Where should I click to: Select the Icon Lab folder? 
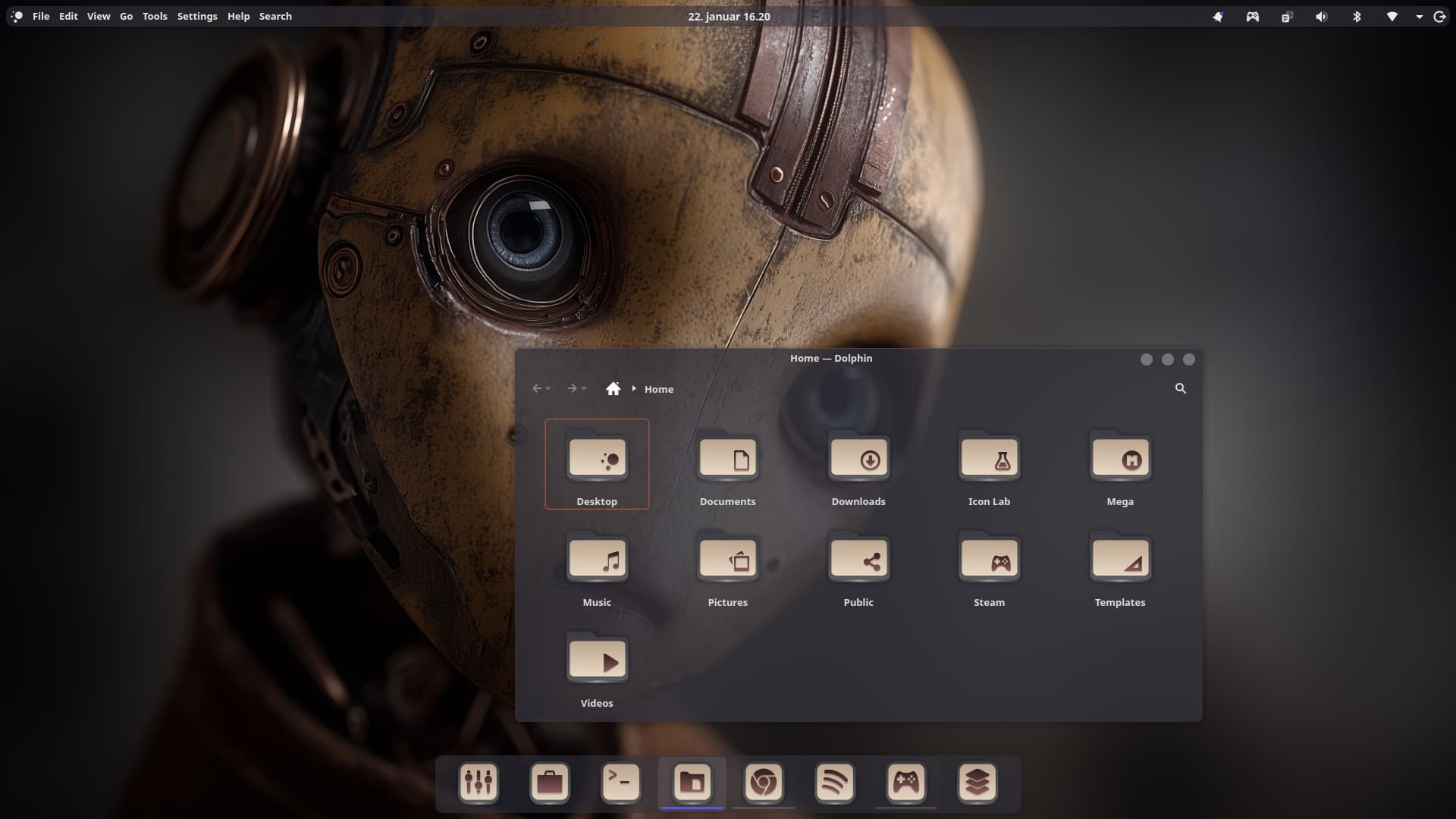tap(989, 460)
